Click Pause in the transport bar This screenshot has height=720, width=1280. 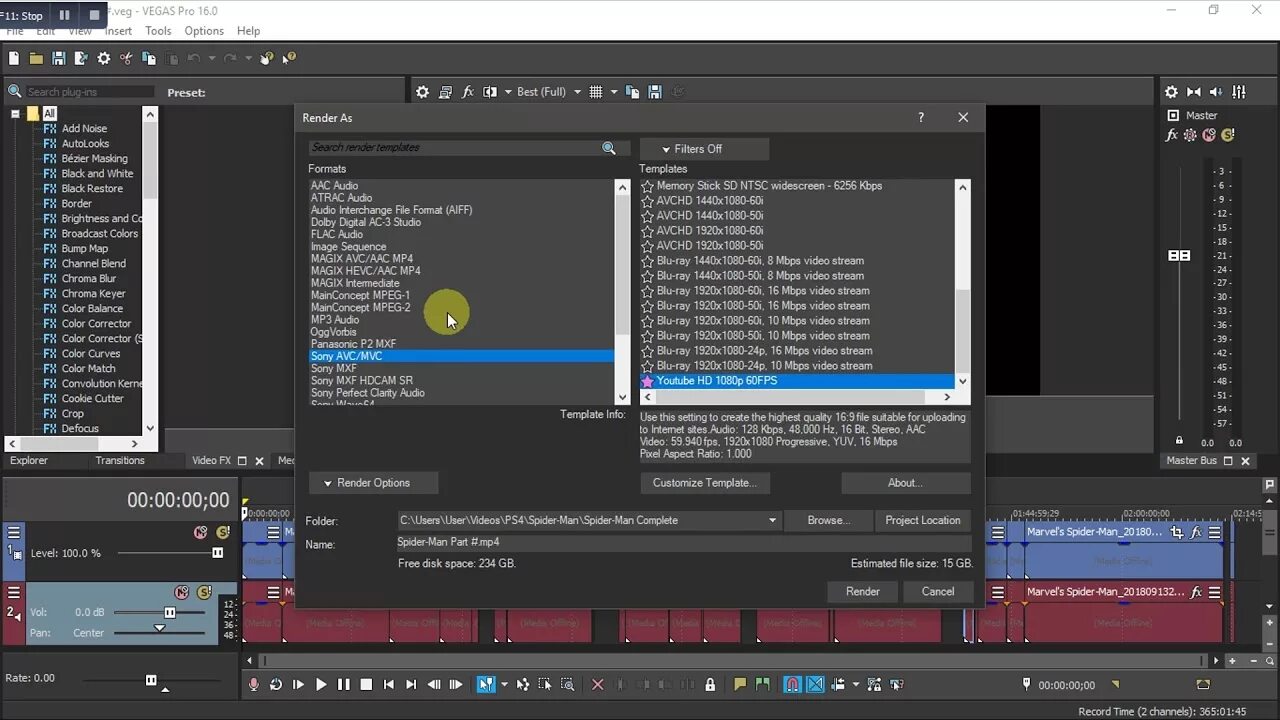344,685
